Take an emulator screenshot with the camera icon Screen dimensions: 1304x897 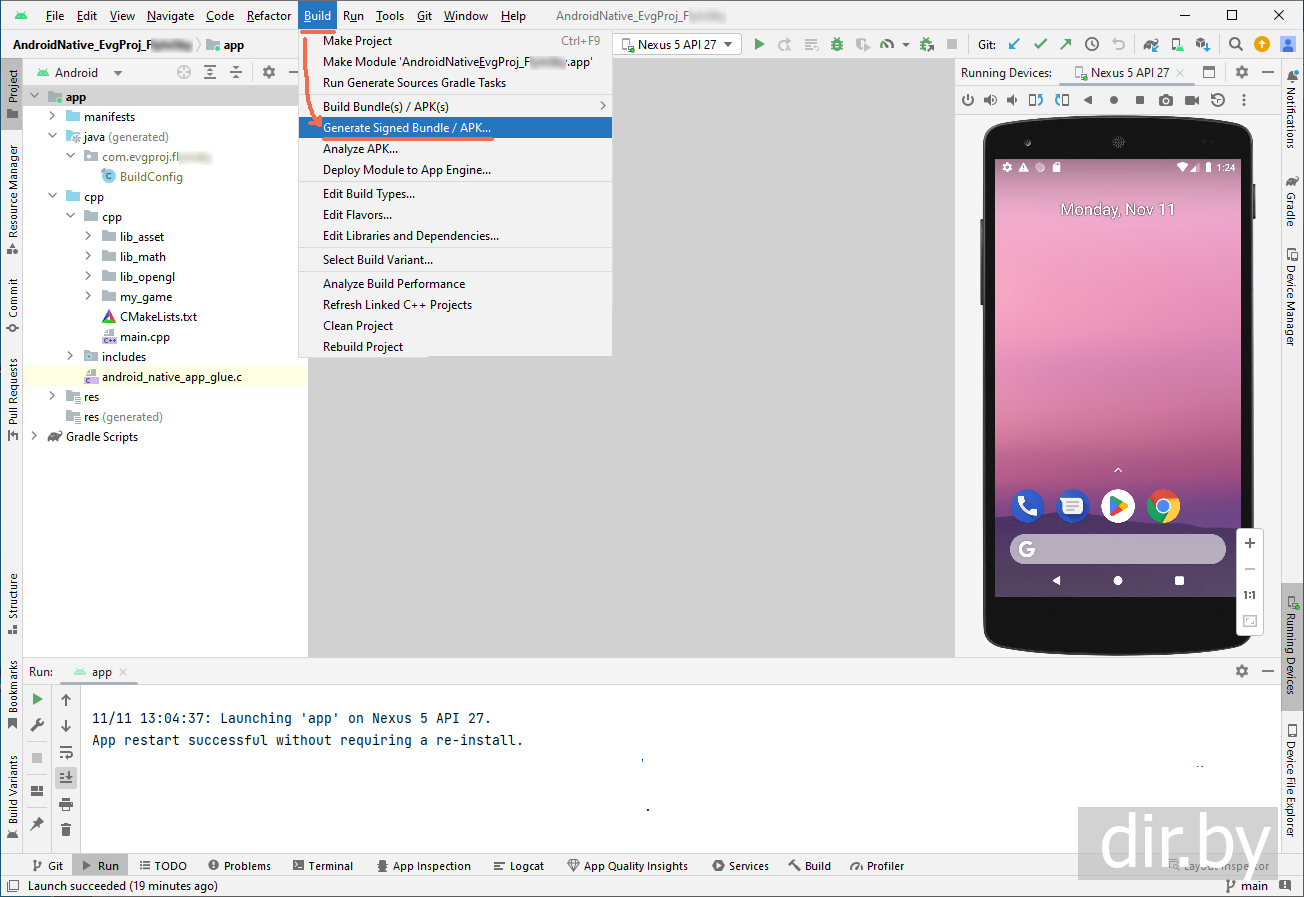(x=1166, y=100)
